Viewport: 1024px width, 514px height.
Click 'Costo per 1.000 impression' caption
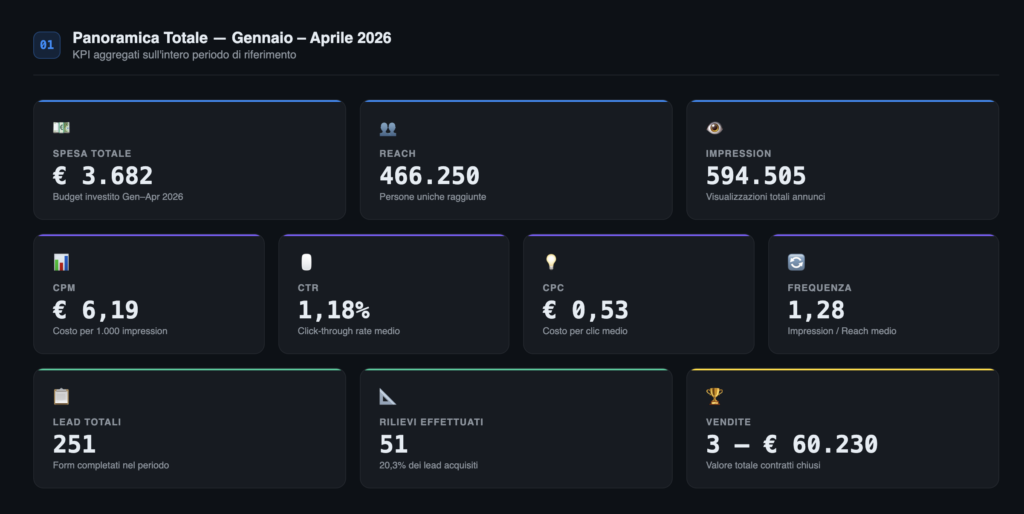(x=110, y=331)
